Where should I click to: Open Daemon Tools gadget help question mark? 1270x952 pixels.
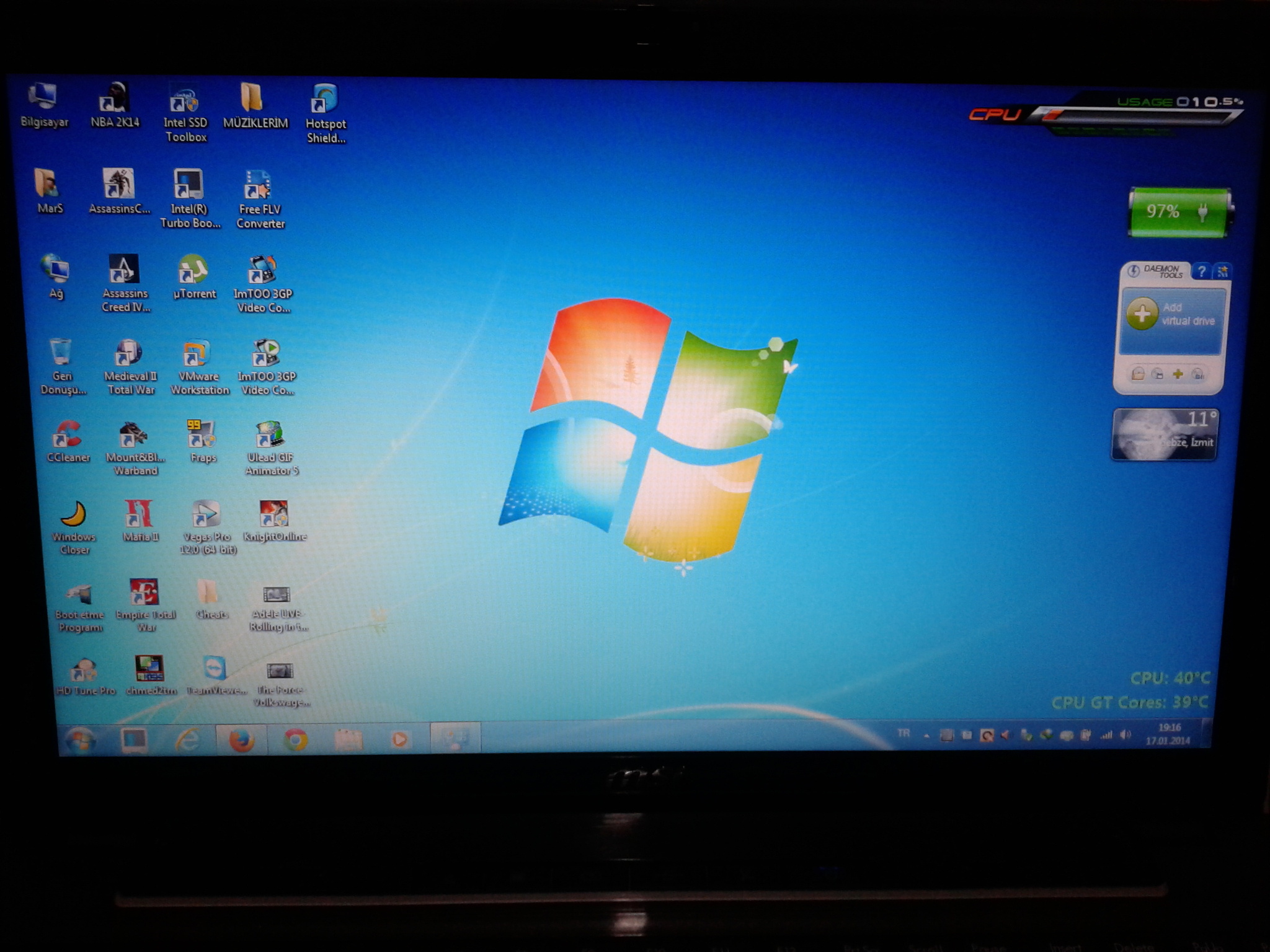click(1202, 271)
